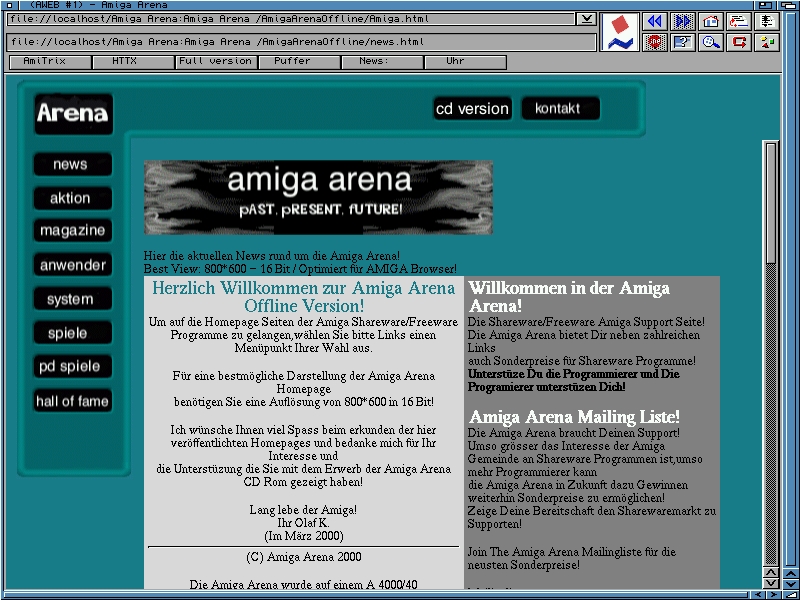
Task: Click the HTTX user button
Action: 134,62
